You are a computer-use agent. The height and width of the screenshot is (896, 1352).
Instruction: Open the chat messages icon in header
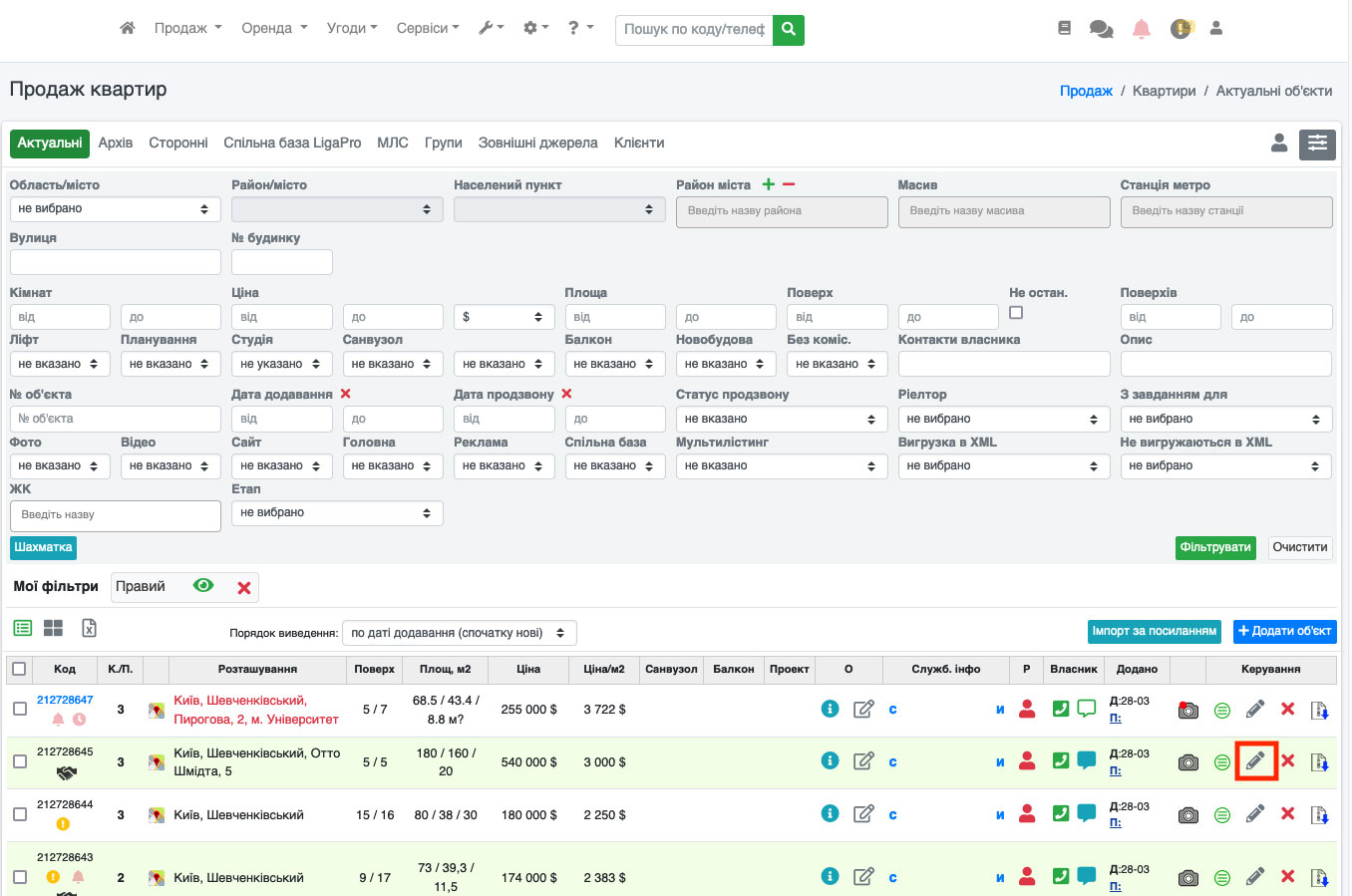1101,29
